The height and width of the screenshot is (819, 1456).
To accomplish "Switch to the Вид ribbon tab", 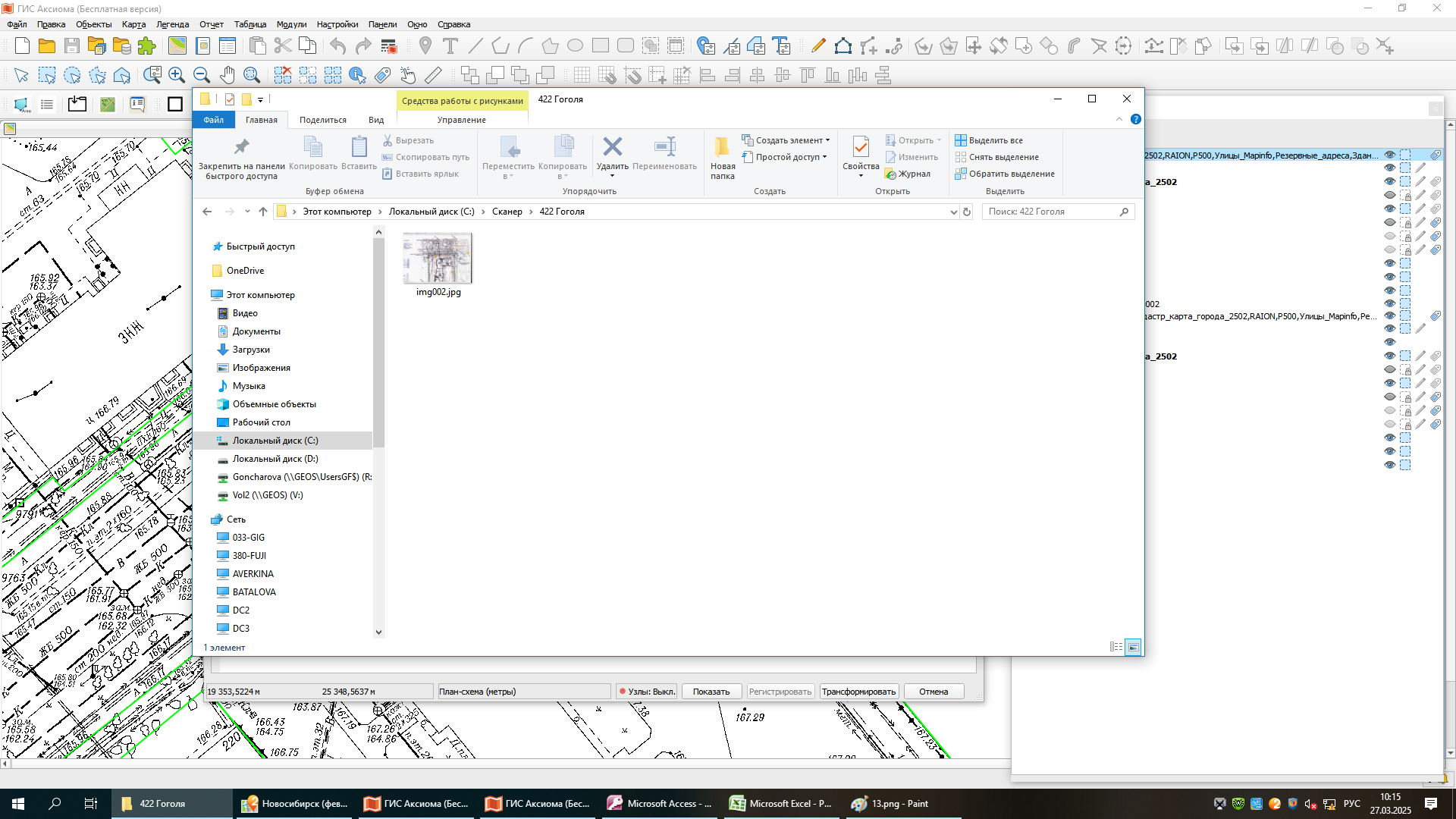I will tap(376, 120).
